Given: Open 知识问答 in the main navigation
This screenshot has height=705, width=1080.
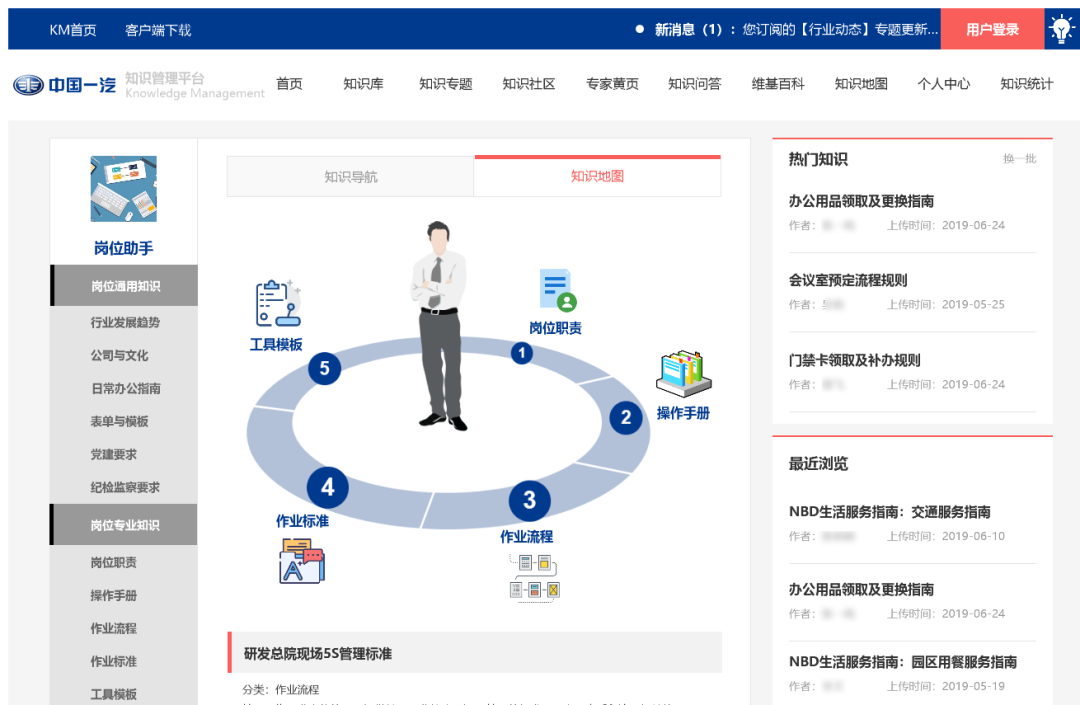Looking at the screenshot, I should click(x=694, y=84).
